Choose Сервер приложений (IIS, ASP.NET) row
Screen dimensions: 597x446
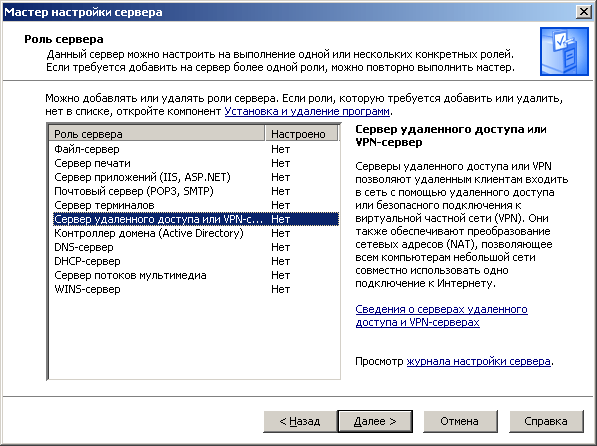pyautogui.click(x=196, y=177)
